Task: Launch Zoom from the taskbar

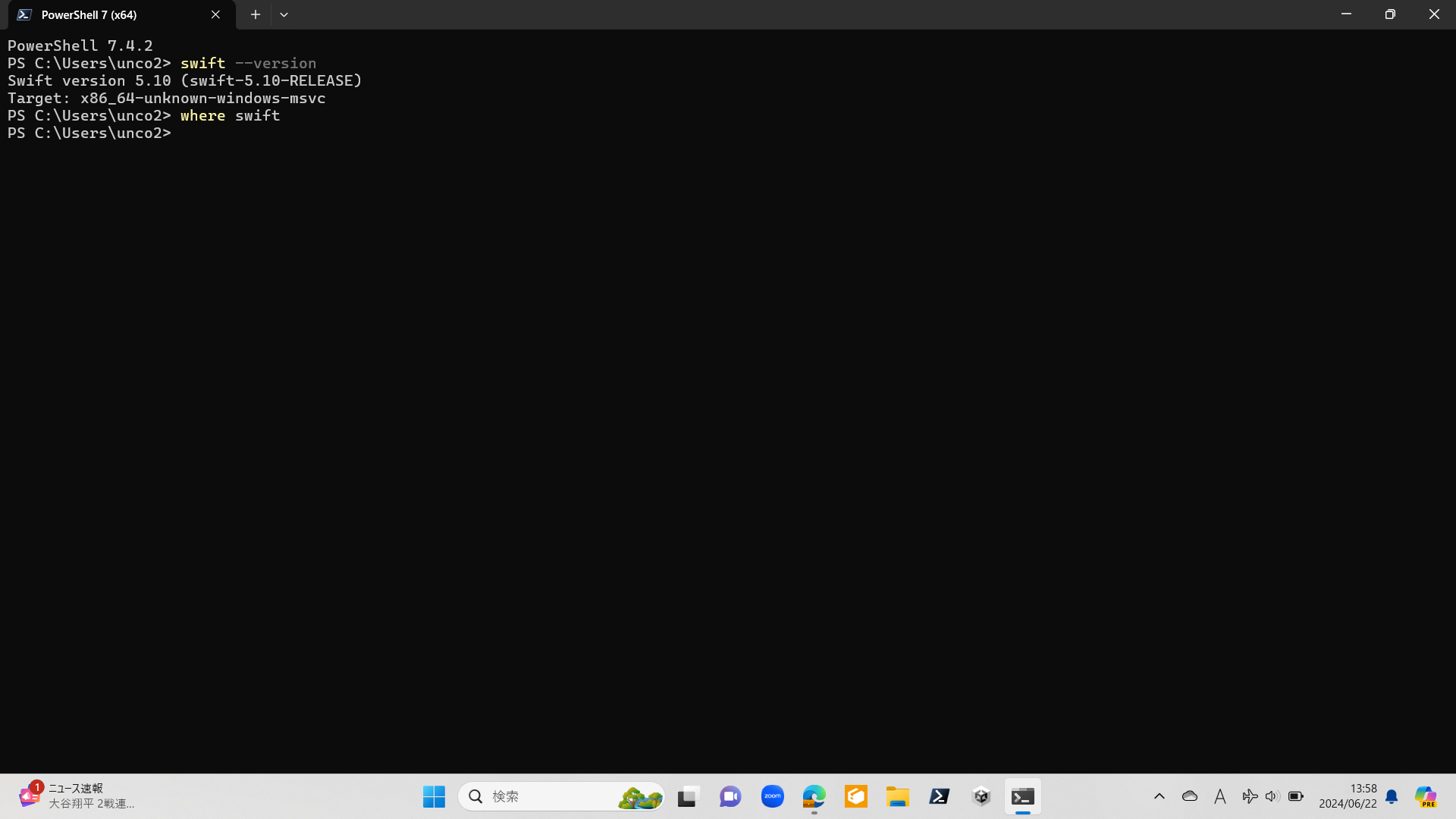Action: pyautogui.click(x=773, y=796)
